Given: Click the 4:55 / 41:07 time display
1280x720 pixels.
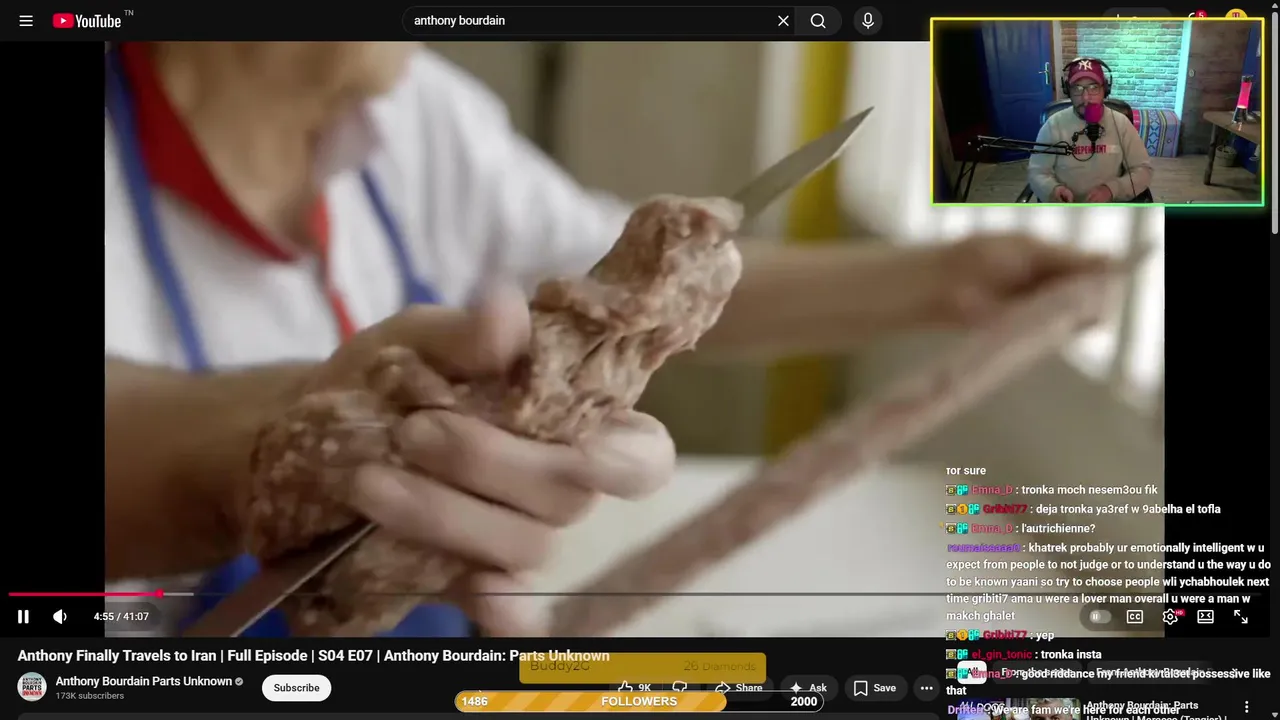Looking at the screenshot, I should pyautogui.click(x=121, y=617).
